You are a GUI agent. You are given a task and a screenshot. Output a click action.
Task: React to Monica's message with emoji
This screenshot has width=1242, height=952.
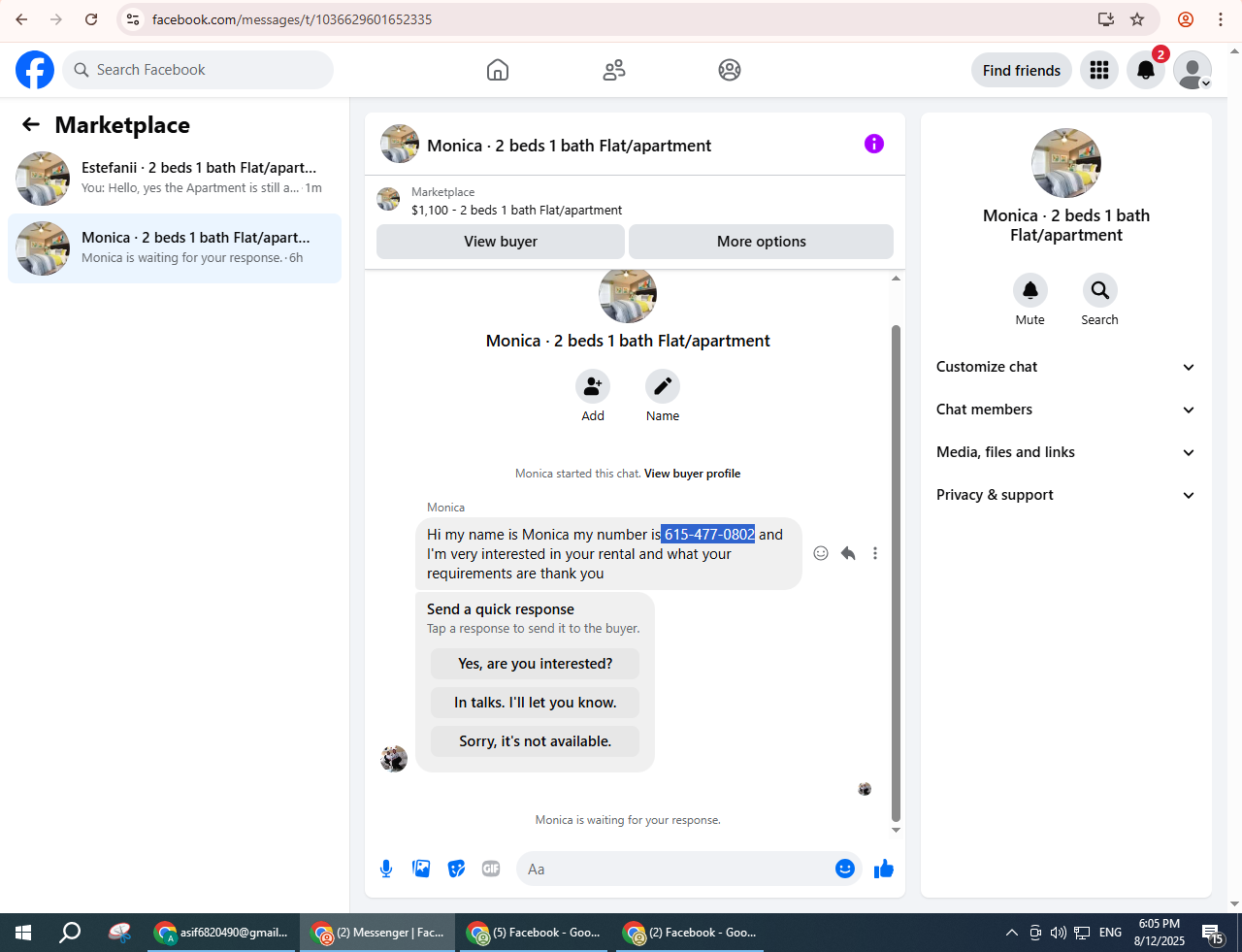821,553
